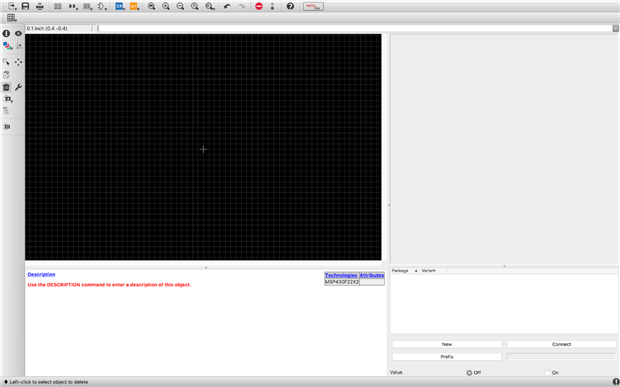Viewport: 620px width, 387px height.
Task: Click the bottom Invoke/gate icon in sidebar
Action: tap(6, 127)
